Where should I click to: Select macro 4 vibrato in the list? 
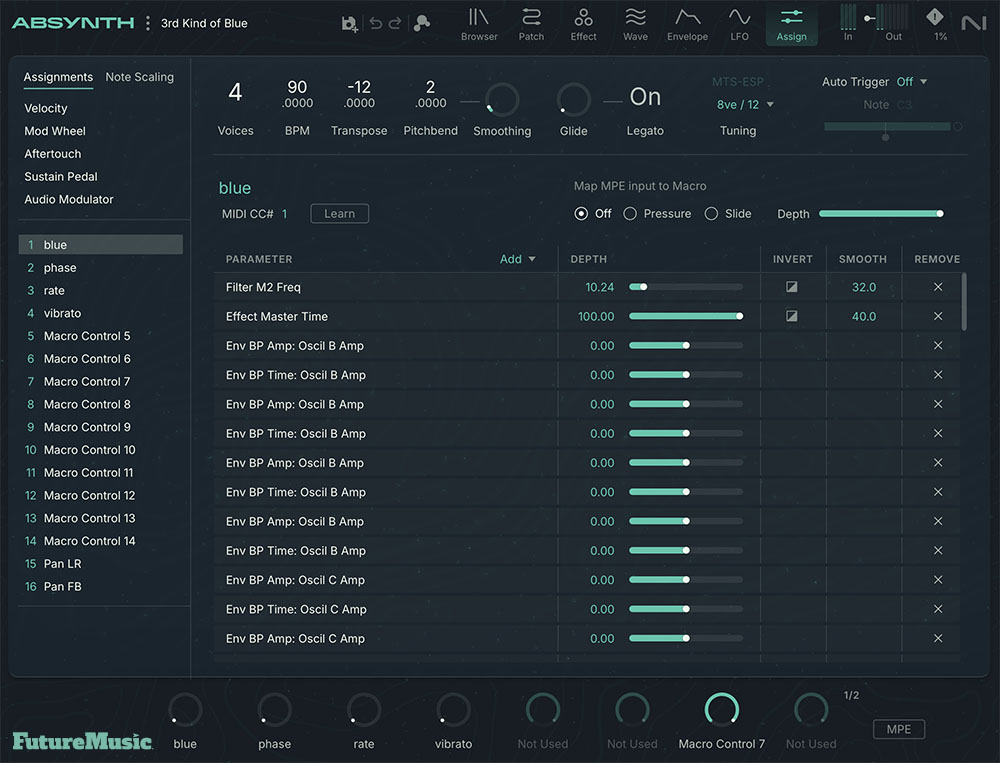[x=101, y=313]
